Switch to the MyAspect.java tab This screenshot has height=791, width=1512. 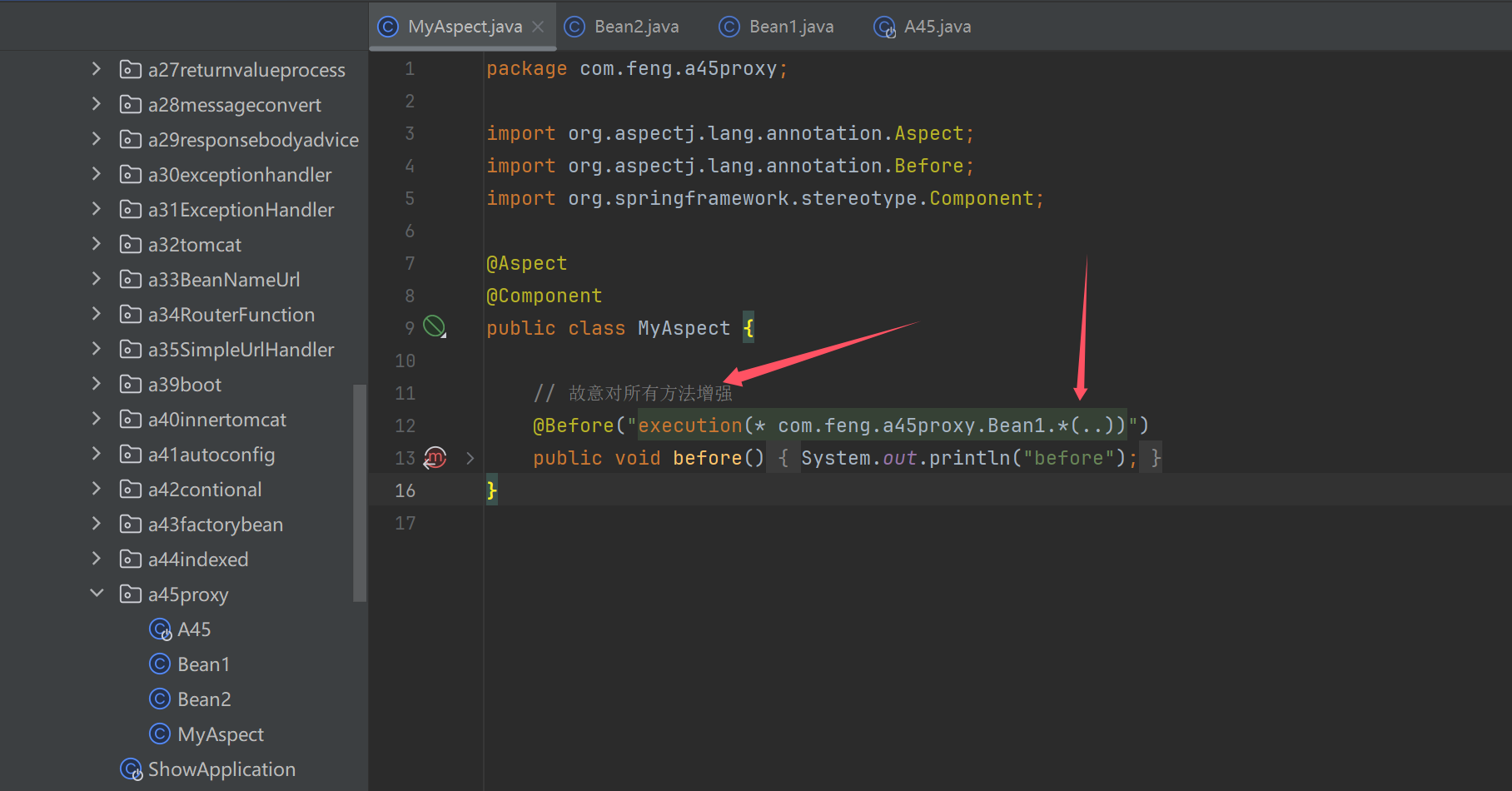[x=465, y=27]
